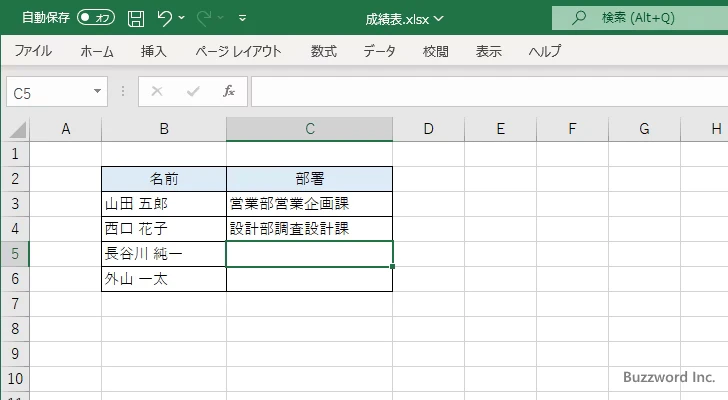Select column A header
This screenshot has width=728, height=400.
pos(65,129)
